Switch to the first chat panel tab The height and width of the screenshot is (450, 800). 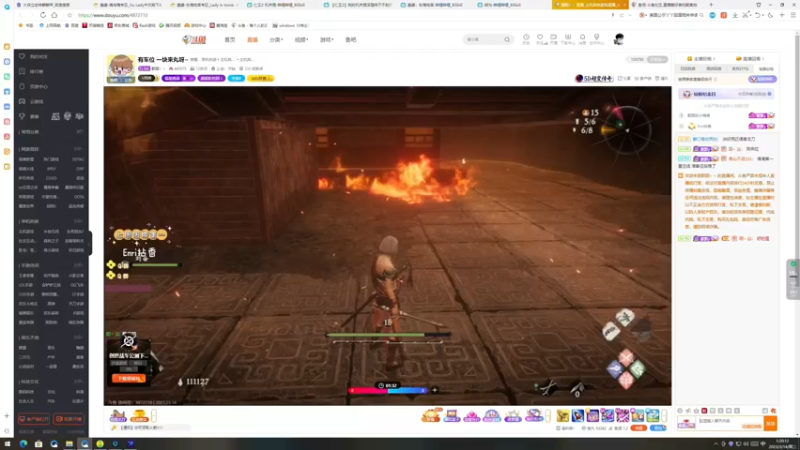point(688,68)
